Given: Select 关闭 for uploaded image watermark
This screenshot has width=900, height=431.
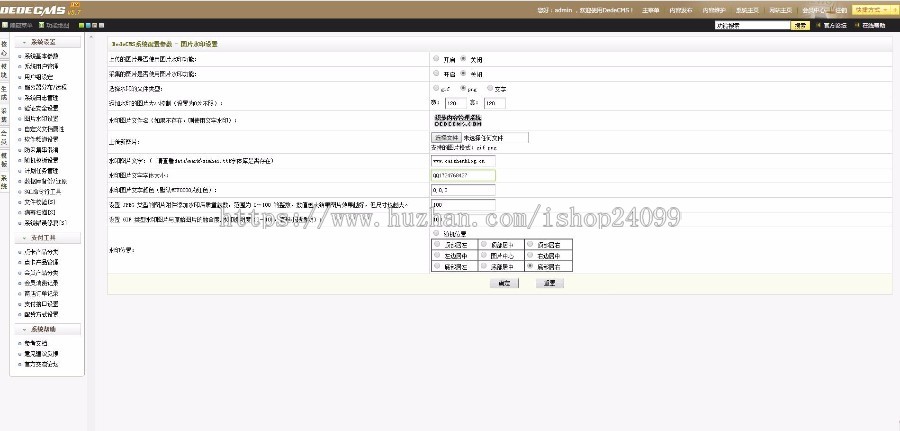Looking at the screenshot, I should click(x=463, y=59).
